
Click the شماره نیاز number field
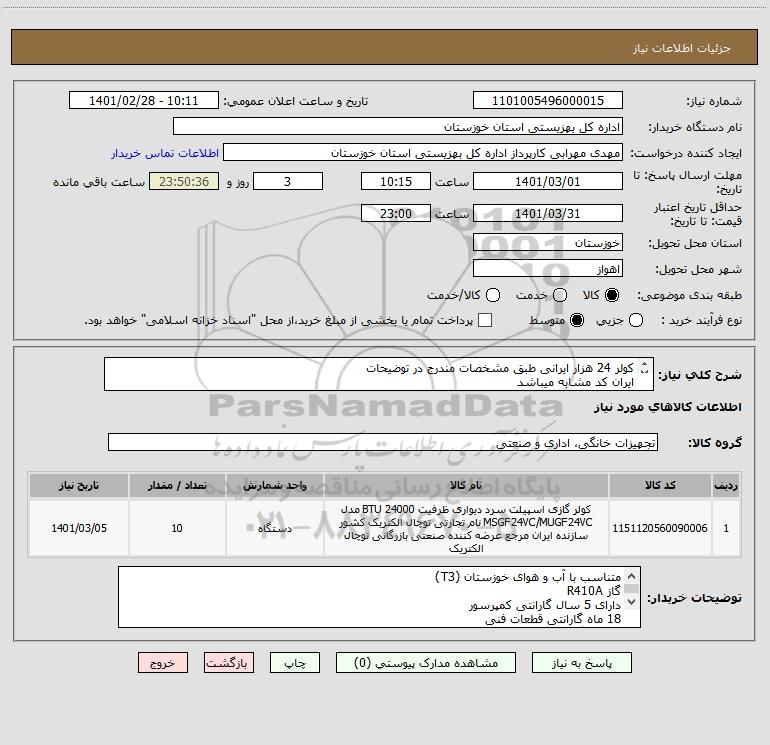point(548,101)
